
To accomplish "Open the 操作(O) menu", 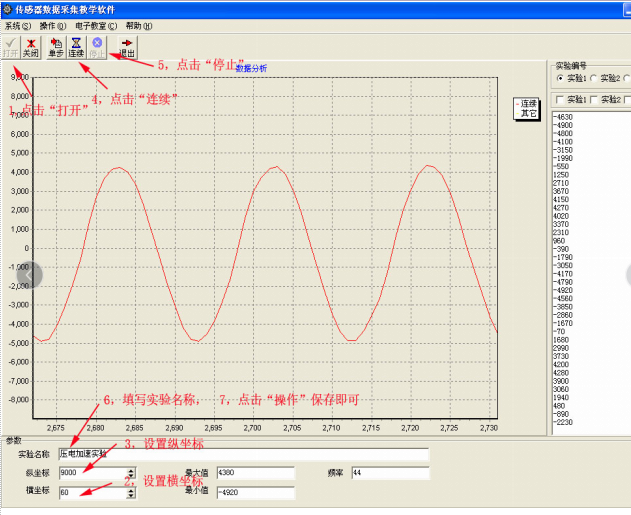I will click(x=53, y=25).
